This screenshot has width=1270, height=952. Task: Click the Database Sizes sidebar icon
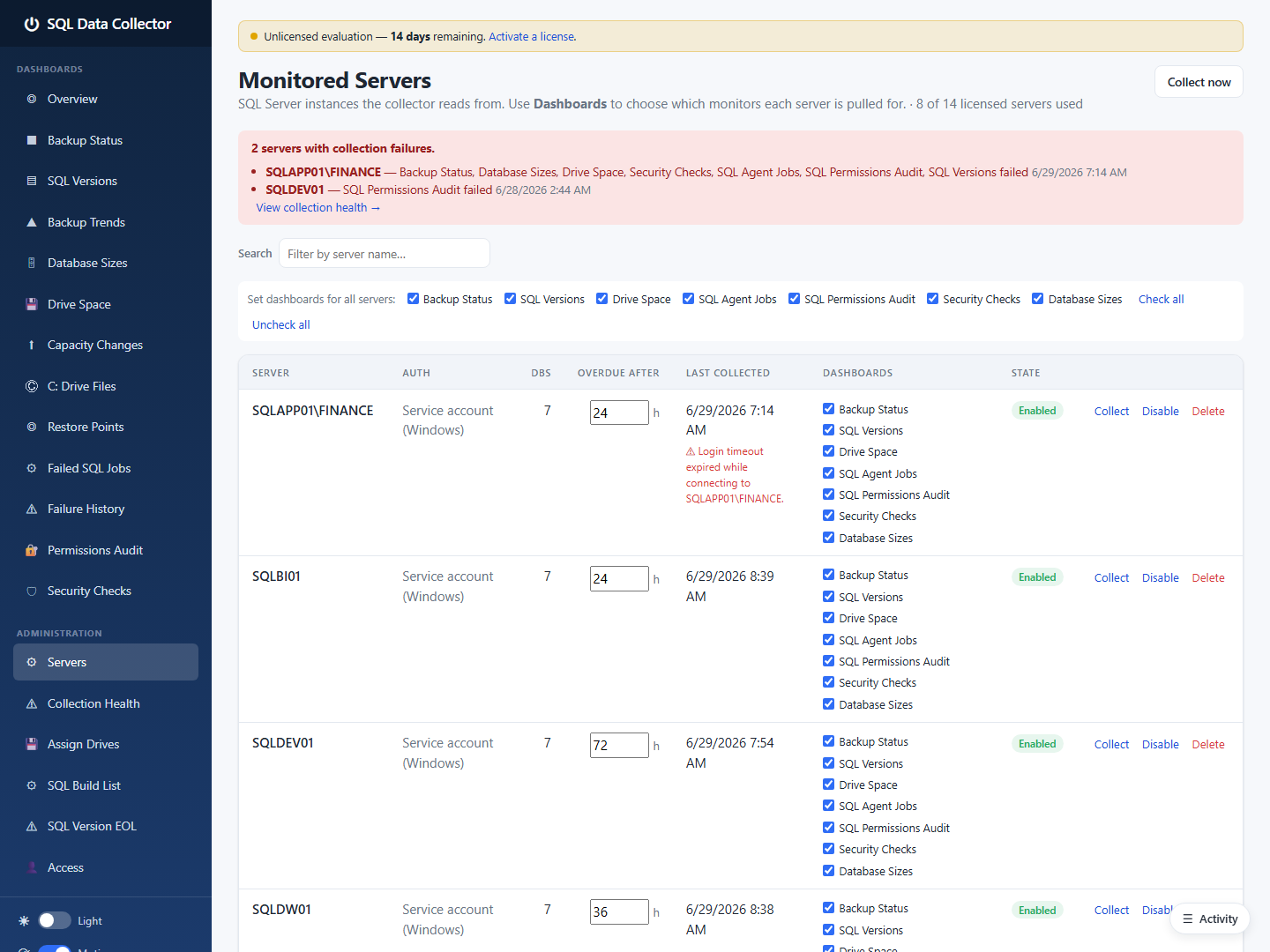(32, 264)
